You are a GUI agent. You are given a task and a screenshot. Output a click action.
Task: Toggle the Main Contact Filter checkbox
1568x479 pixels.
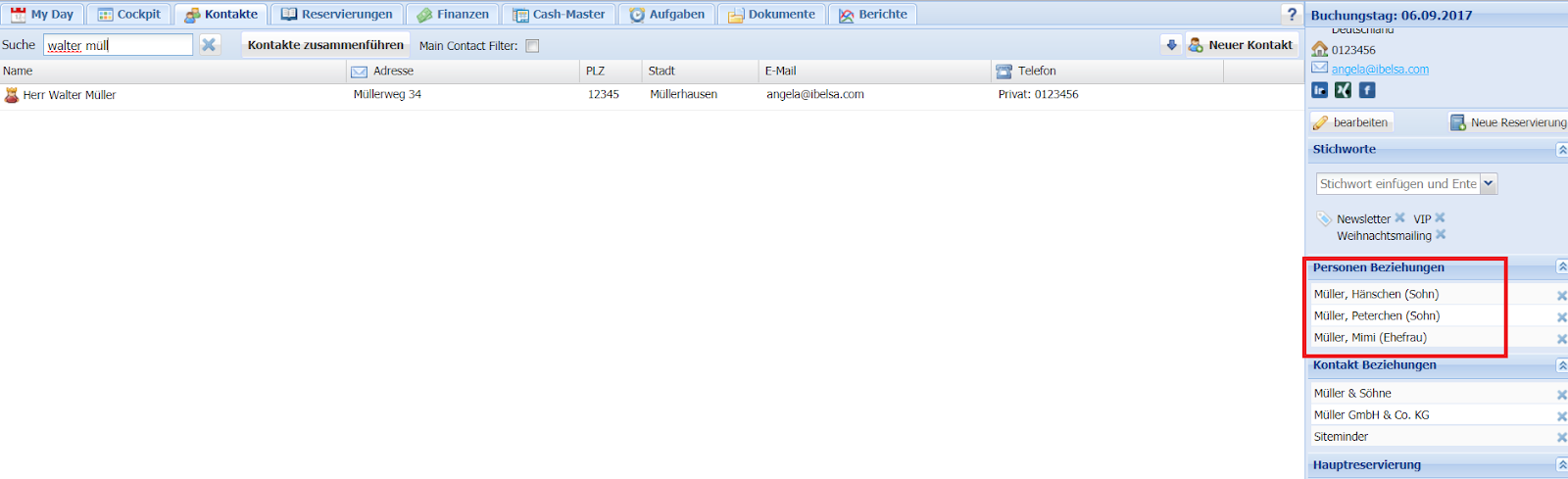click(x=532, y=46)
